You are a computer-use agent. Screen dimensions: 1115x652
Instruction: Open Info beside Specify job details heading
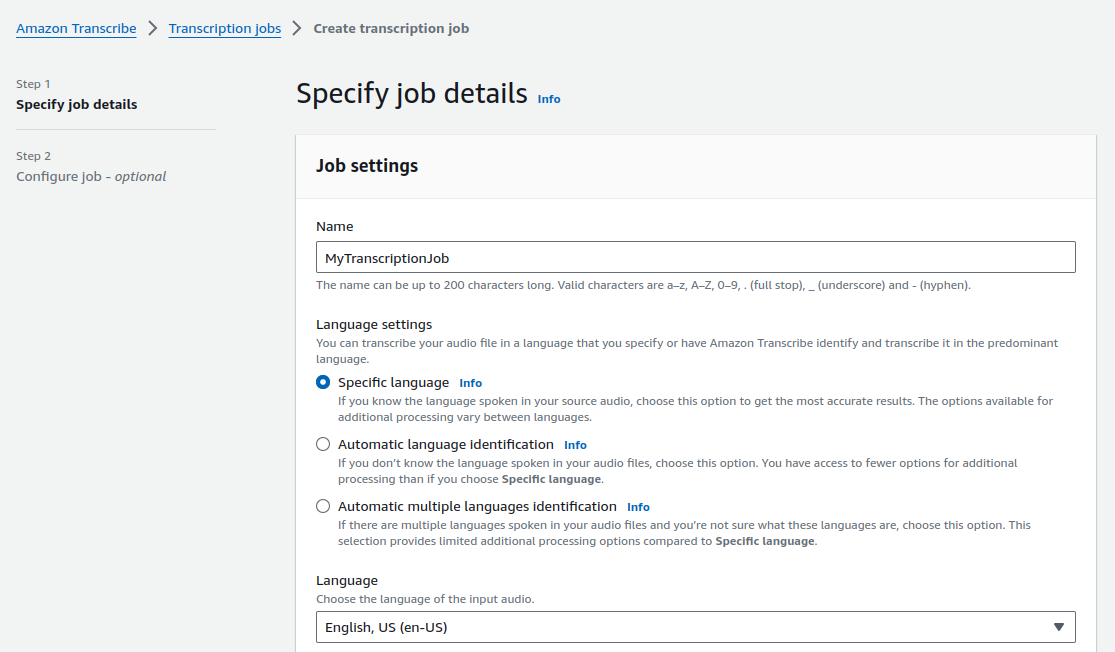point(549,99)
